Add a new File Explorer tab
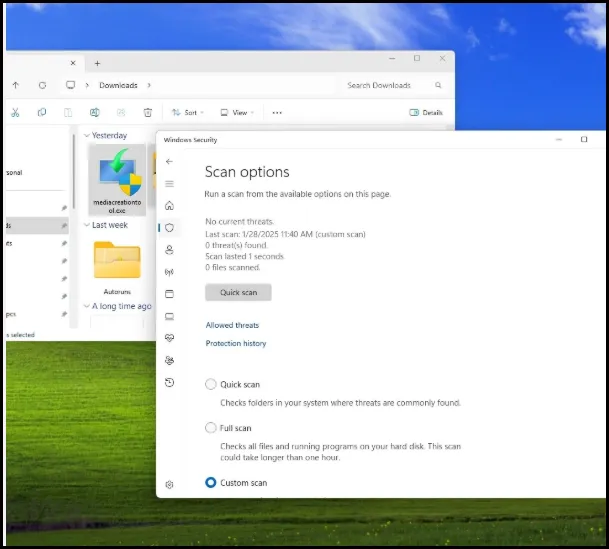The image size is (609, 549). 97,63
